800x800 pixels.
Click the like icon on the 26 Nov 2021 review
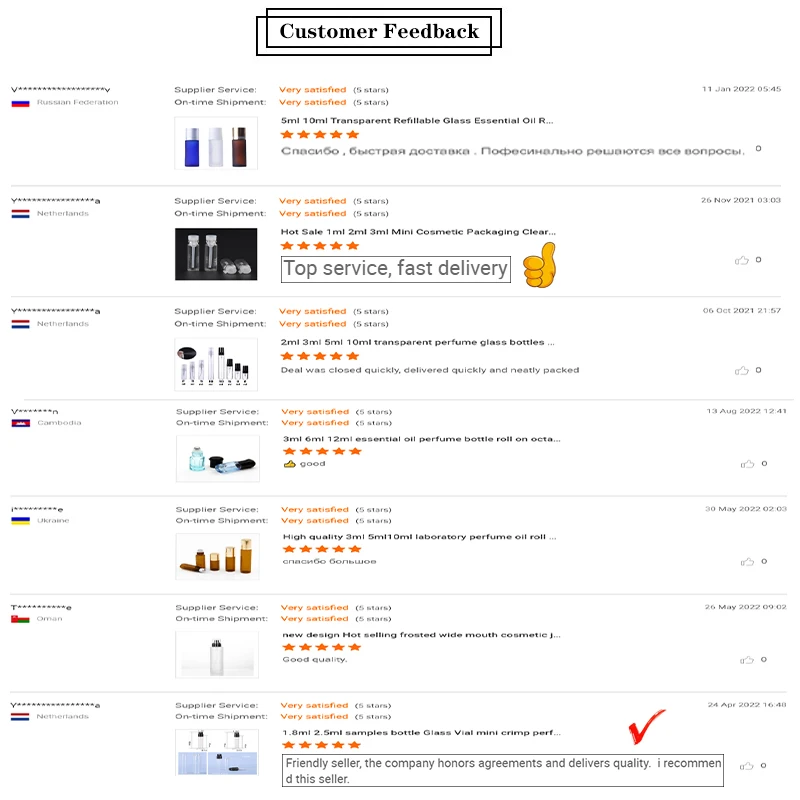click(741, 260)
